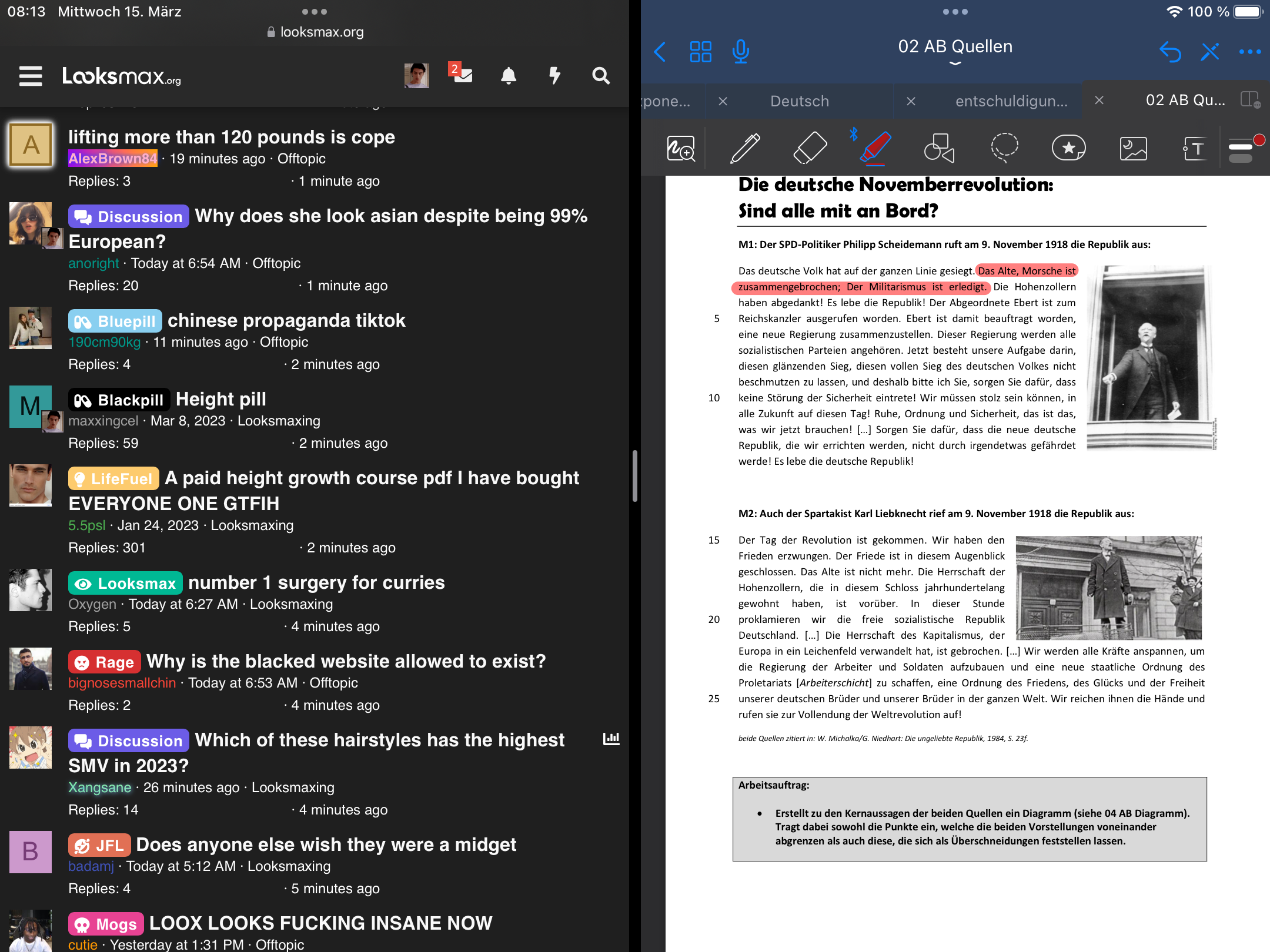The image size is (1270, 952).
Task: Select the image insert tool
Action: click(1133, 148)
